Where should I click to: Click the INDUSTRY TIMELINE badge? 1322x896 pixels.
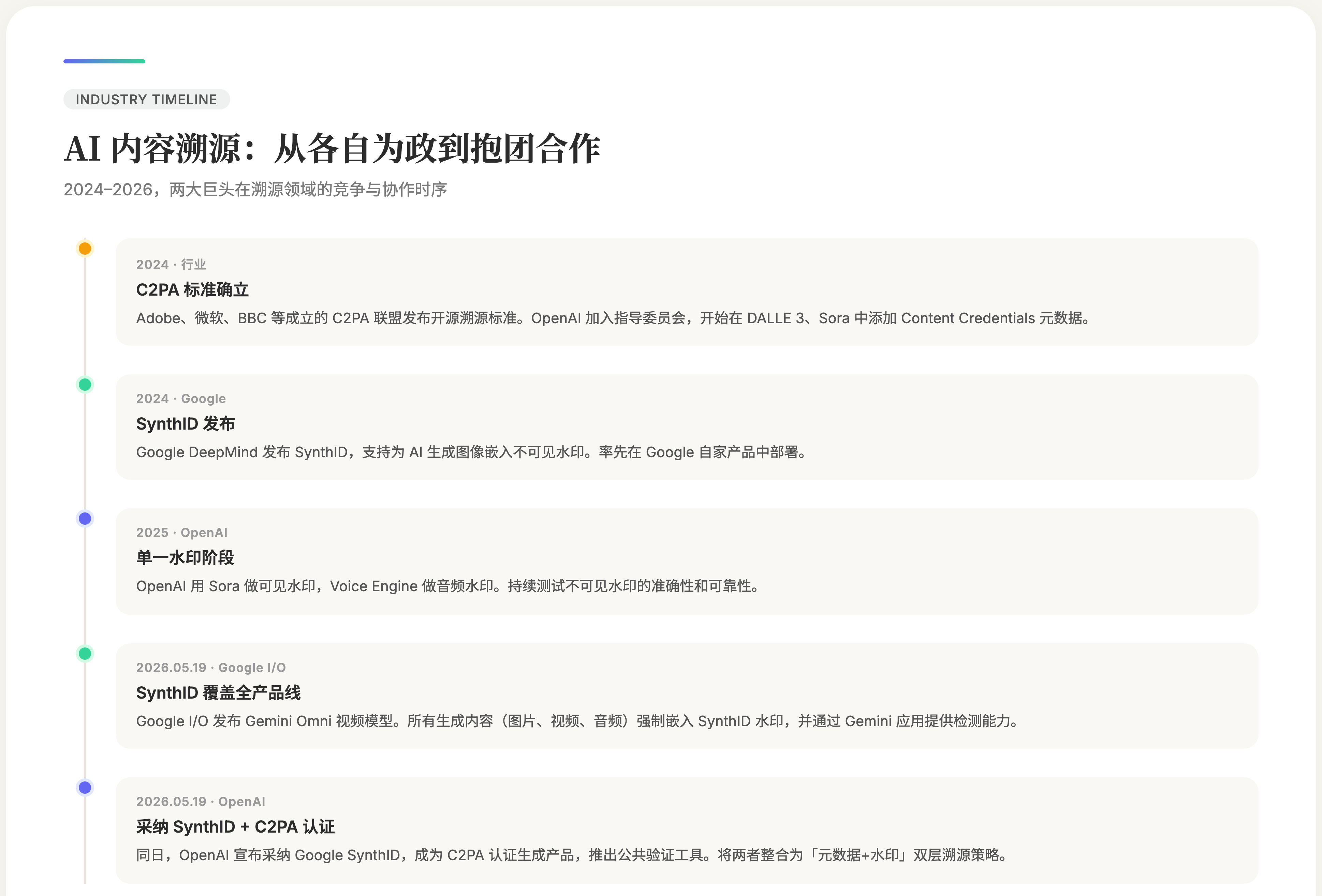pos(147,100)
